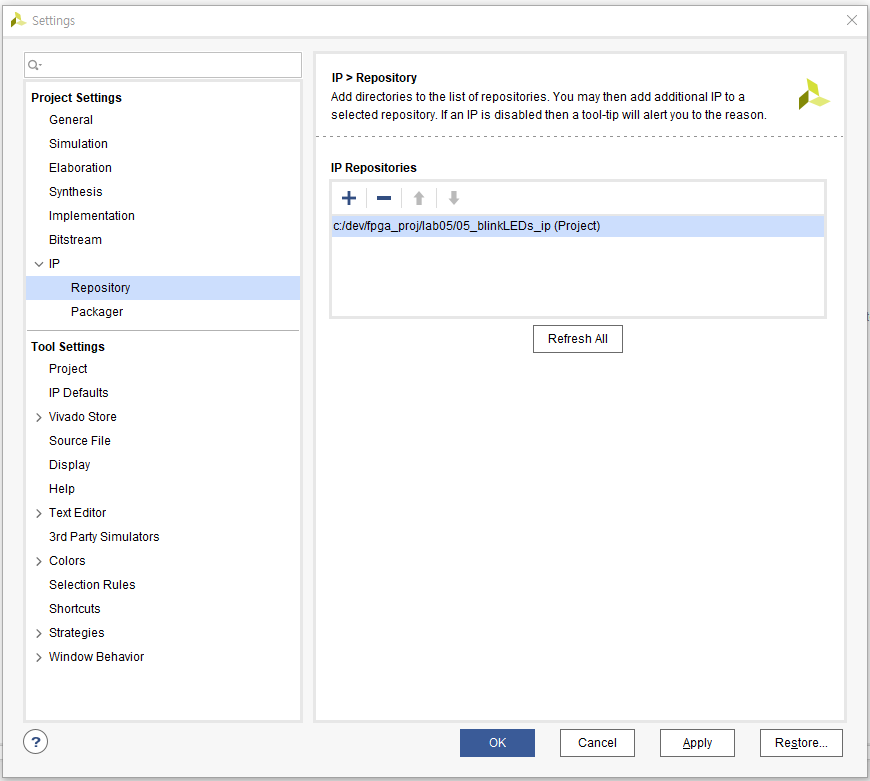Open help with the question mark icon

pos(36,742)
